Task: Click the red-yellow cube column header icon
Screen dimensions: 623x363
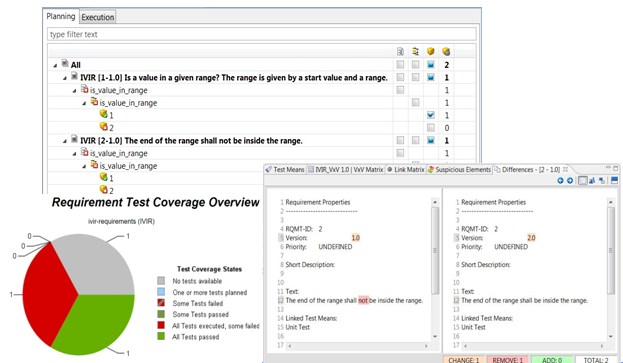Action: pyautogui.click(x=446, y=51)
